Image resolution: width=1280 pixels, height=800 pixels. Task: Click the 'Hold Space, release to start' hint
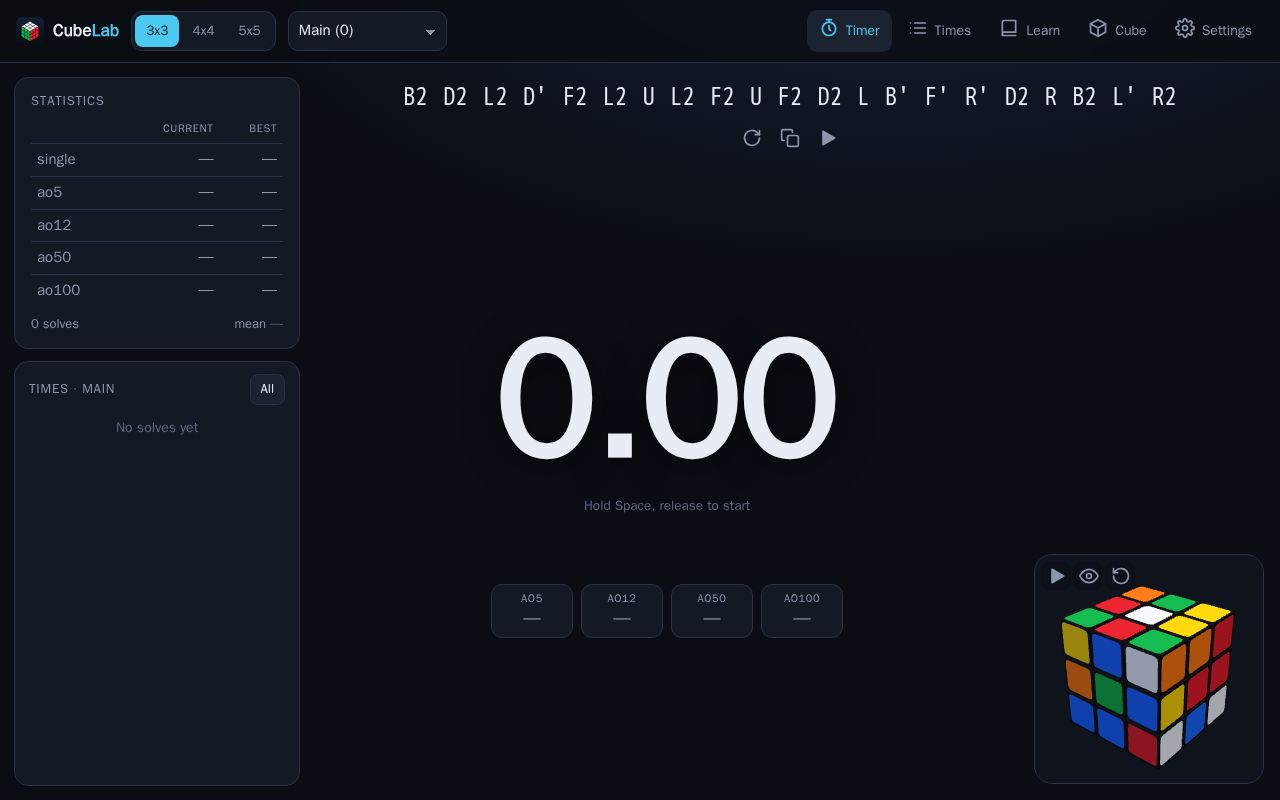(667, 506)
